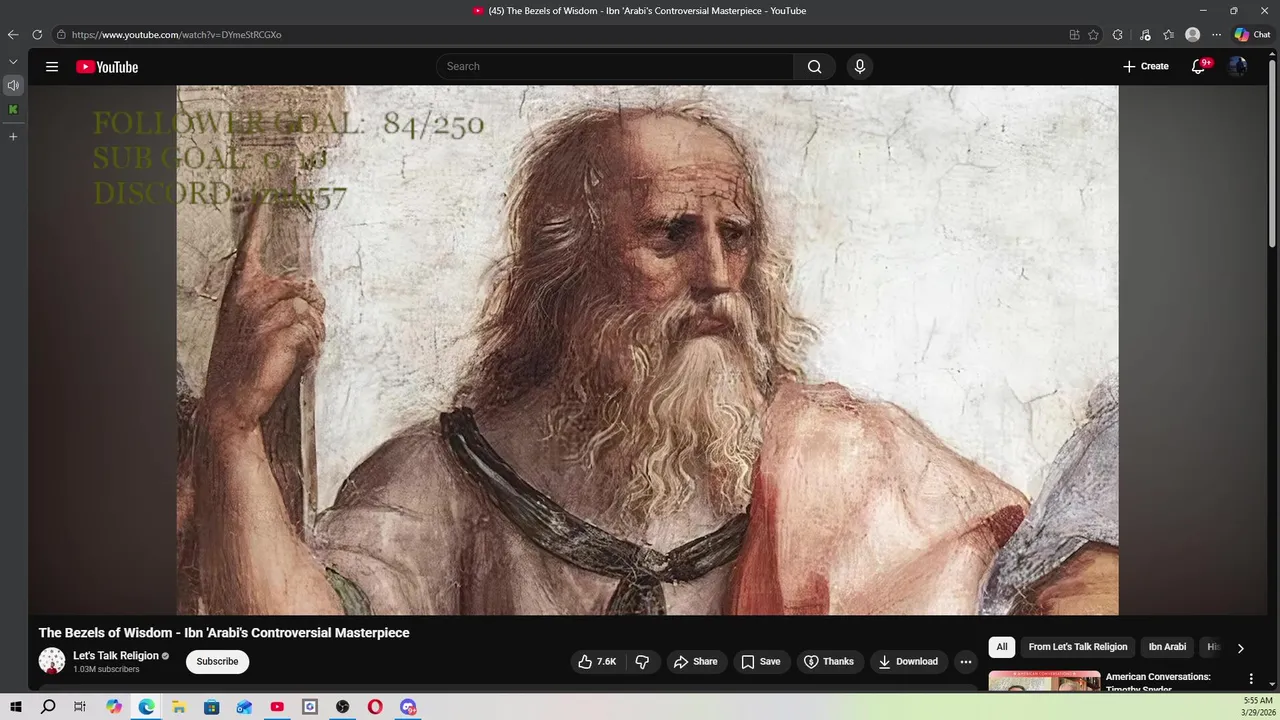Image resolution: width=1280 pixels, height=720 pixels.
Task: Add this page to favorites star
Action: (1094, 34)
